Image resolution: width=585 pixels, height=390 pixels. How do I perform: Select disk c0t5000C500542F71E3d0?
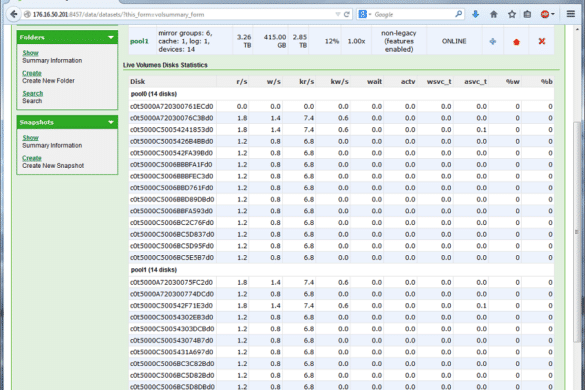pyautogui.click(x=172, y=305)
